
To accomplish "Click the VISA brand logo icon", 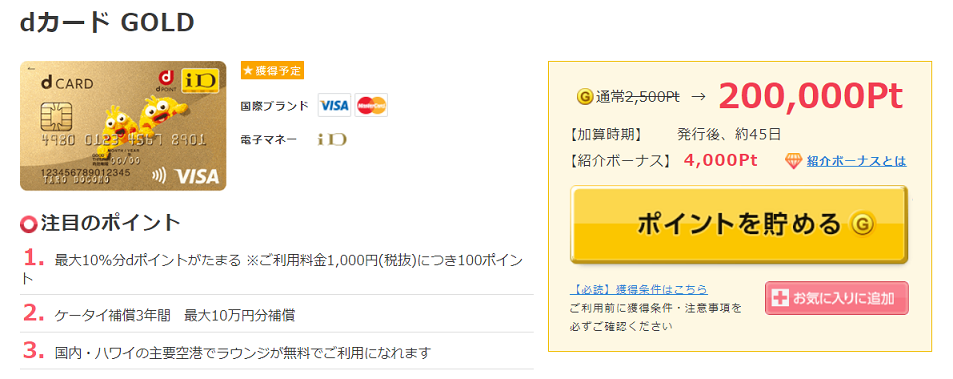I will (334, 105).
